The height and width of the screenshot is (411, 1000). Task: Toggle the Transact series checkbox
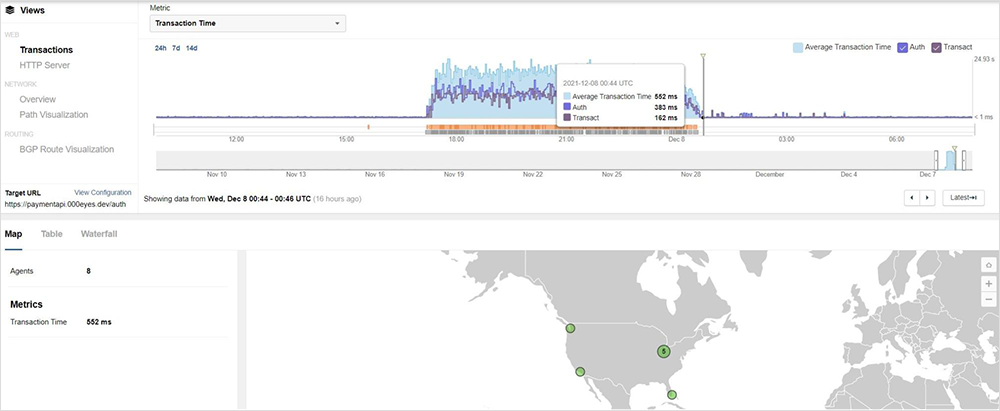pos(937,47)
